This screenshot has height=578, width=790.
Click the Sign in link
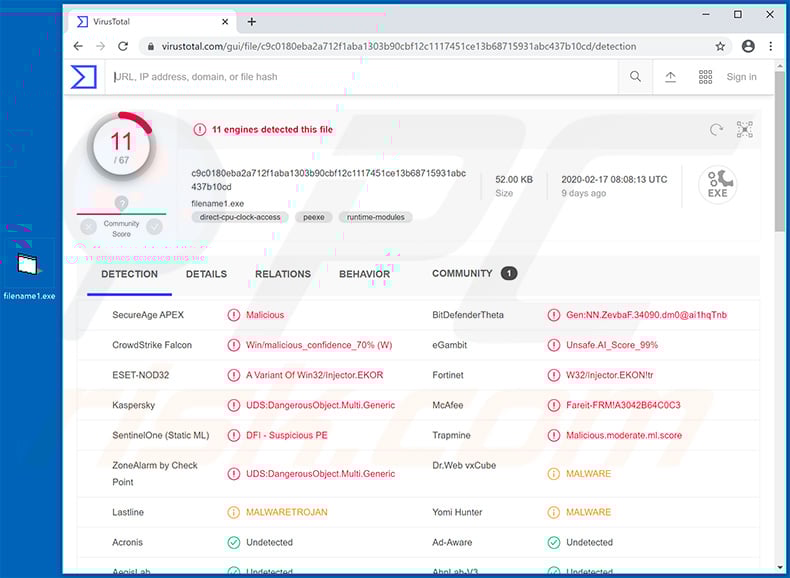[741, 77]
